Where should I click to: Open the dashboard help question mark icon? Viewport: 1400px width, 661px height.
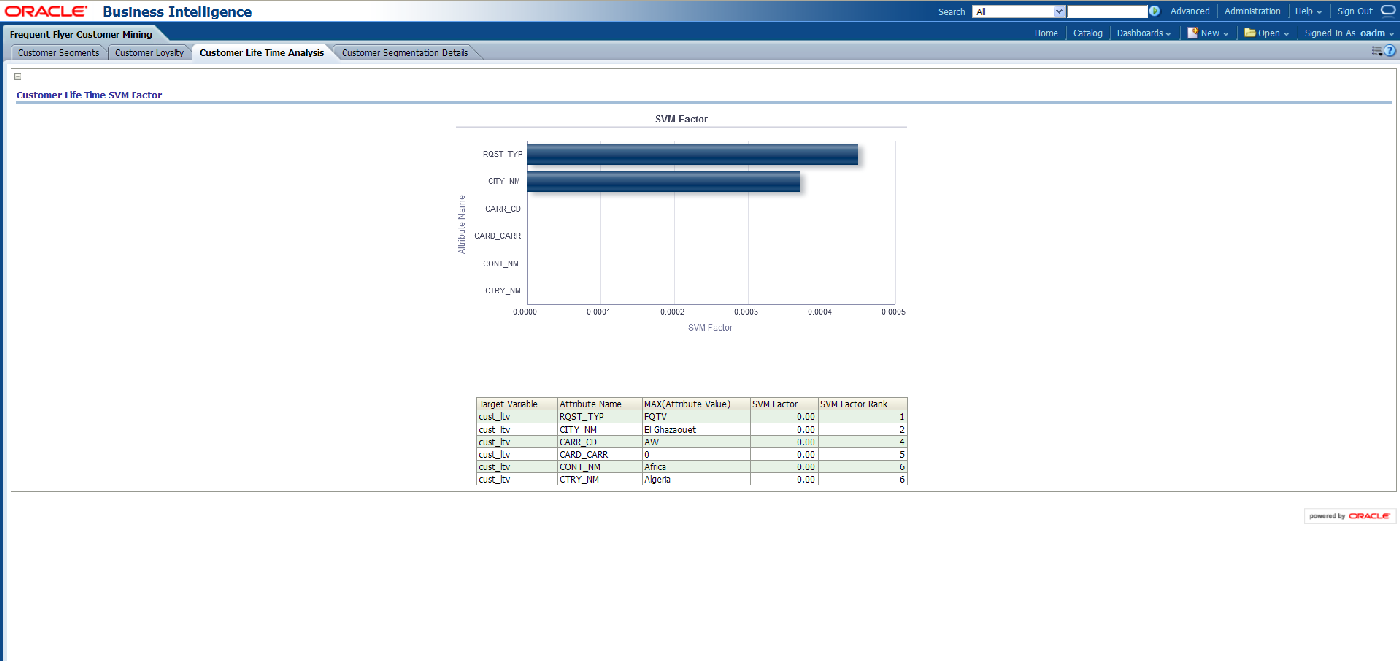click(x=1390, y=51)
